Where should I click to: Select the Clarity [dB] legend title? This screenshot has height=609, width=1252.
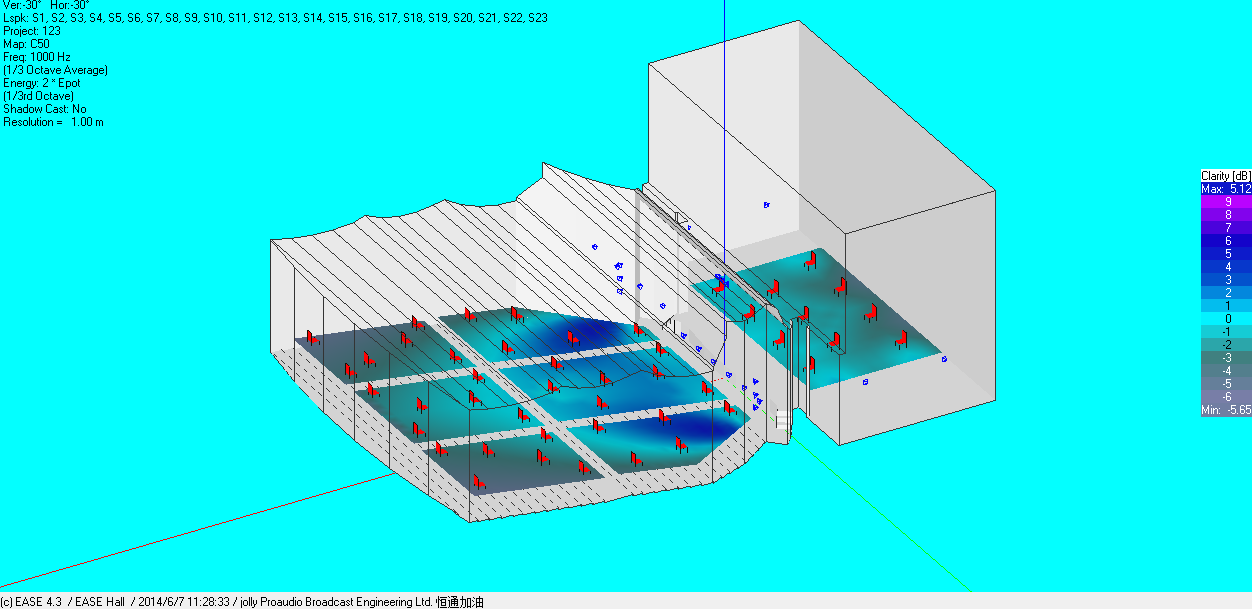click(1226, 176)
